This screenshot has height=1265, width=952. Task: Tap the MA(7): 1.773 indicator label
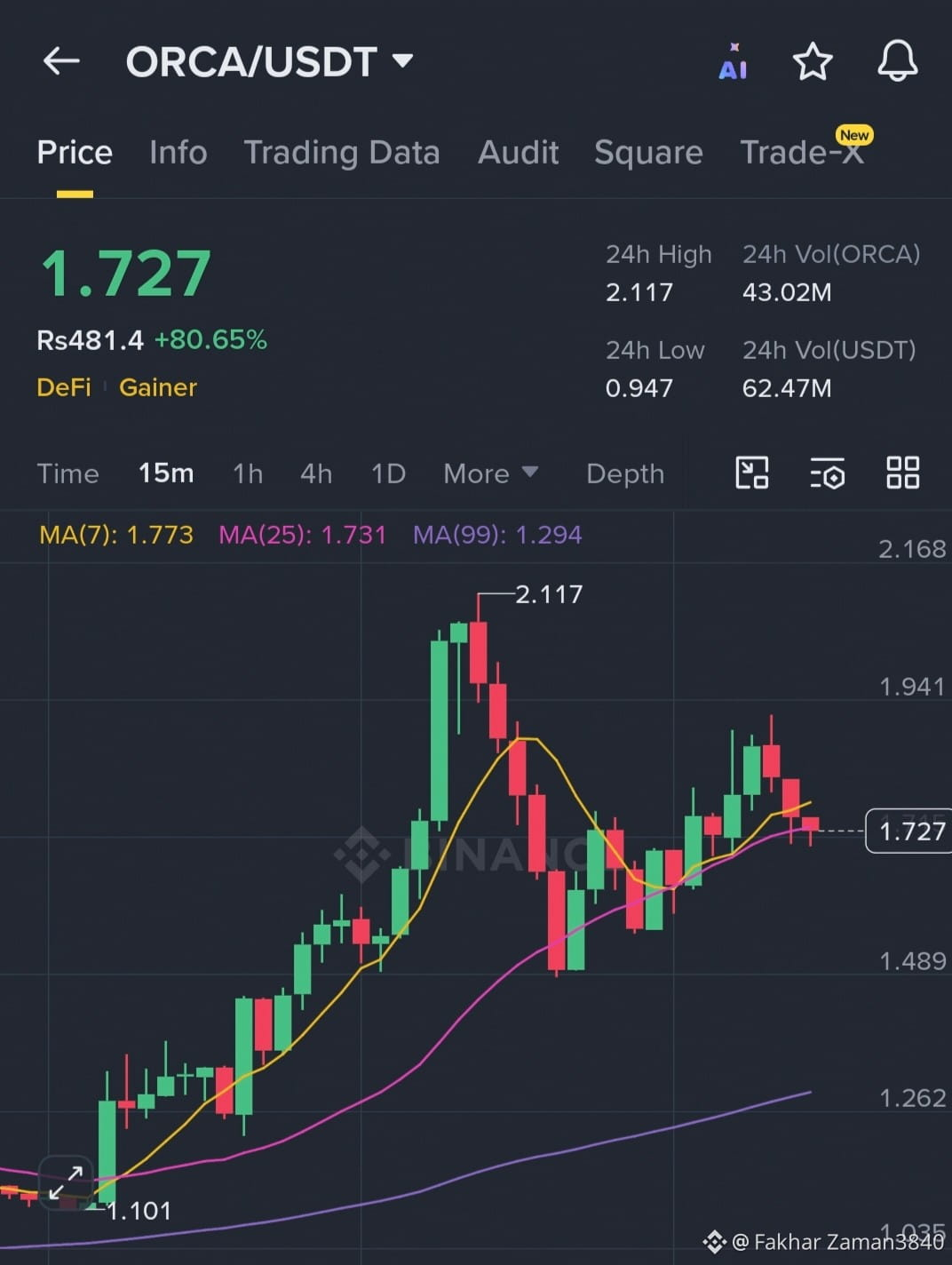pyautogui.click(x=116, y=535)
